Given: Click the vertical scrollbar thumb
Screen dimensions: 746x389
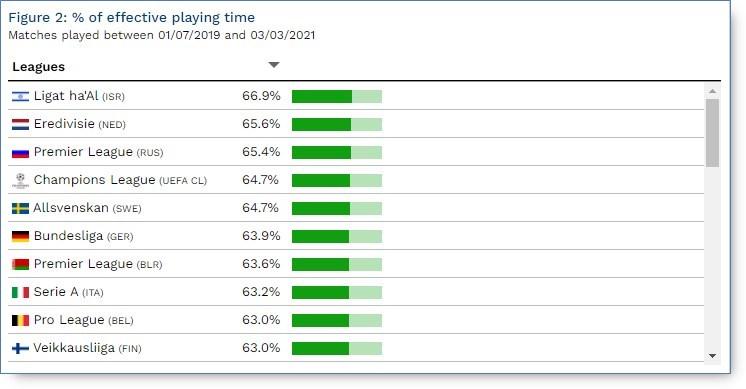Looking at the screenshot, I should (x=712, y=133).
